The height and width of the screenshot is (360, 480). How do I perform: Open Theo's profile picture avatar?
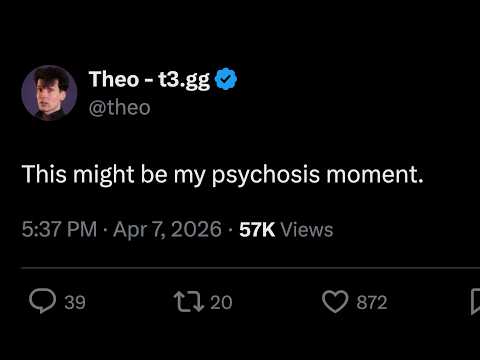click(49, 93)
